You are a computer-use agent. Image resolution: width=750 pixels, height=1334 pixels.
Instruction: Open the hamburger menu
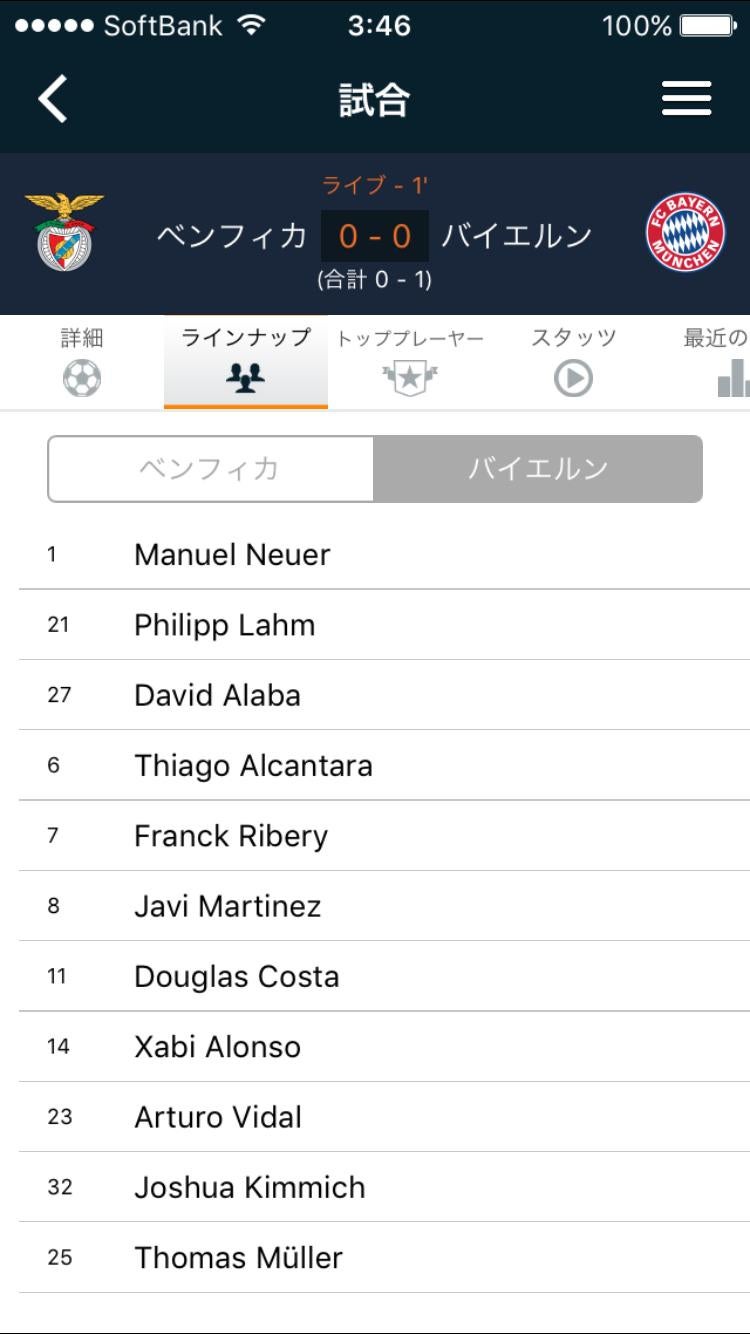tap(686, 99)
